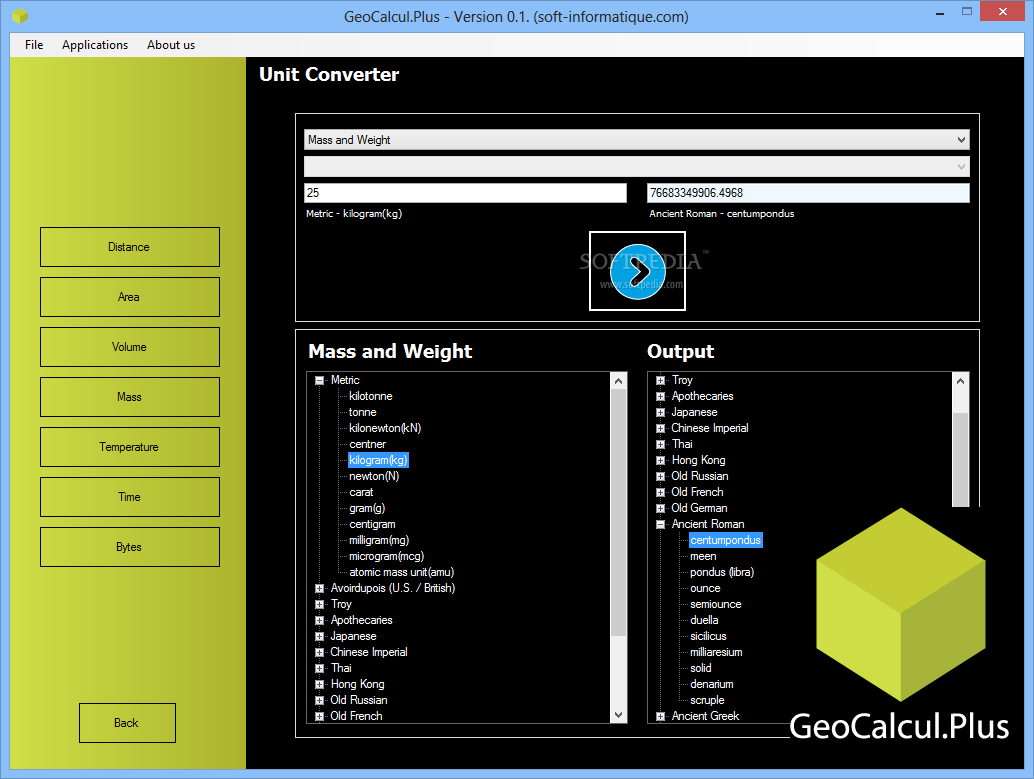The width and height of the screenshot is (1034, 779).
Task: Expand Thai node in Output tree
Action: pos(660,445)
